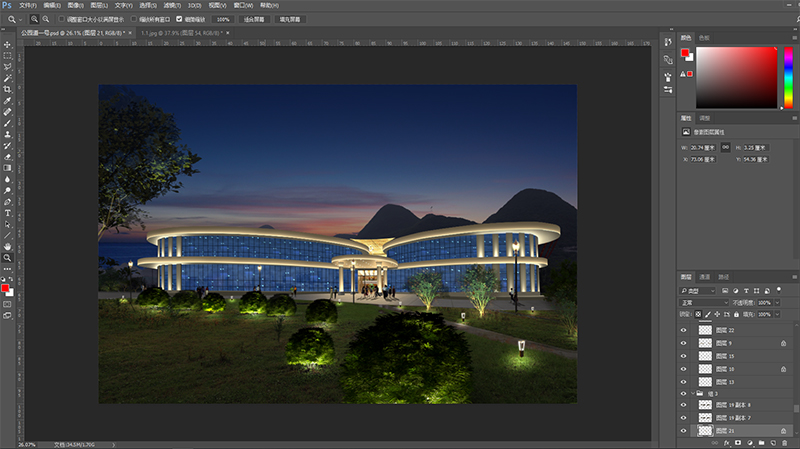Uncheck the 细微缩放 checkbox
The height and width of the screenshot is (449, 800).
179,19
